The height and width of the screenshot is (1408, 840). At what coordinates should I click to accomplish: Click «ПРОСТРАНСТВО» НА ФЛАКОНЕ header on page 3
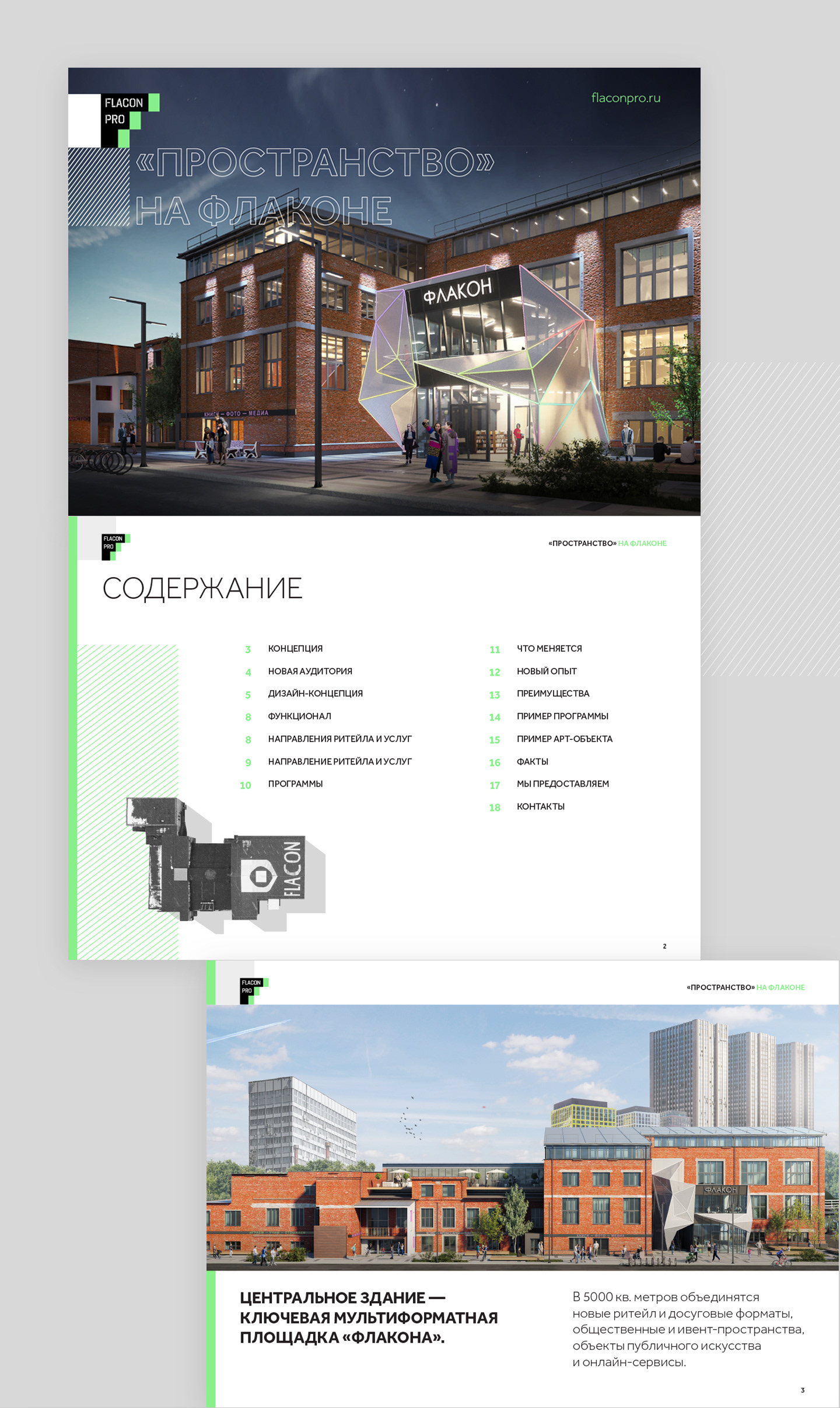[745, 988]
